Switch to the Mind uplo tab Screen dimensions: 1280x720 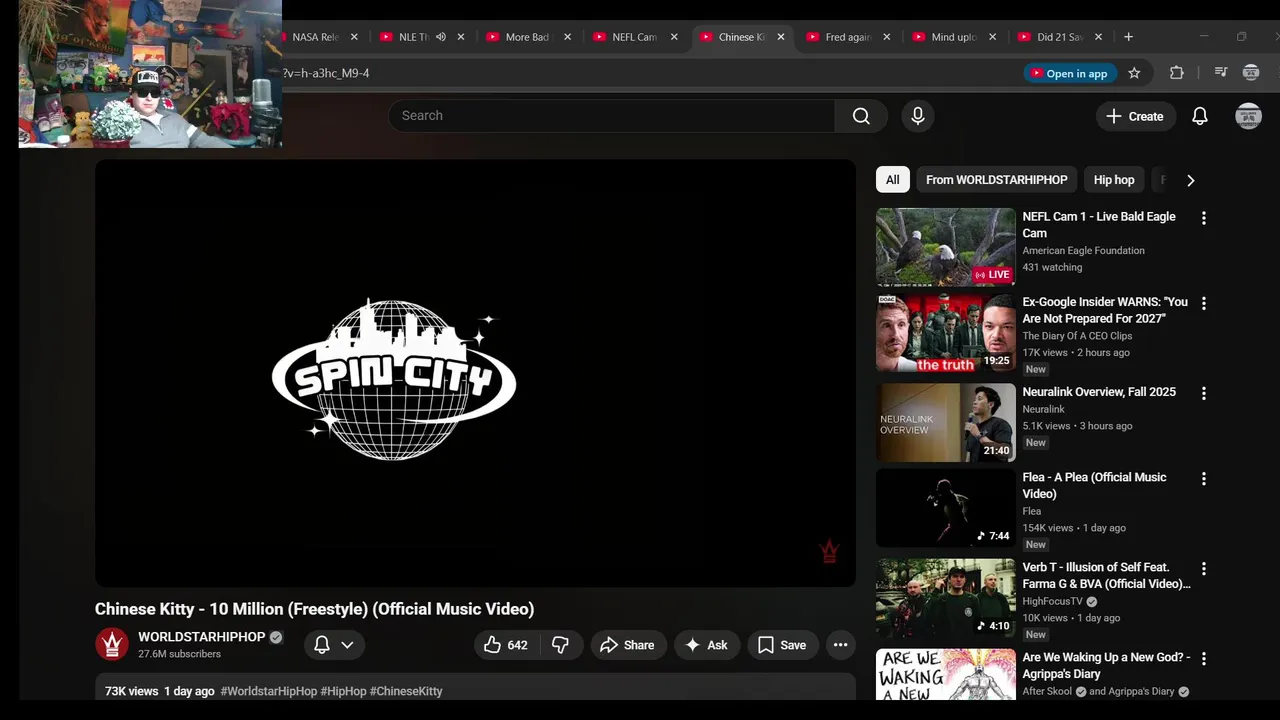coord(954,37)
